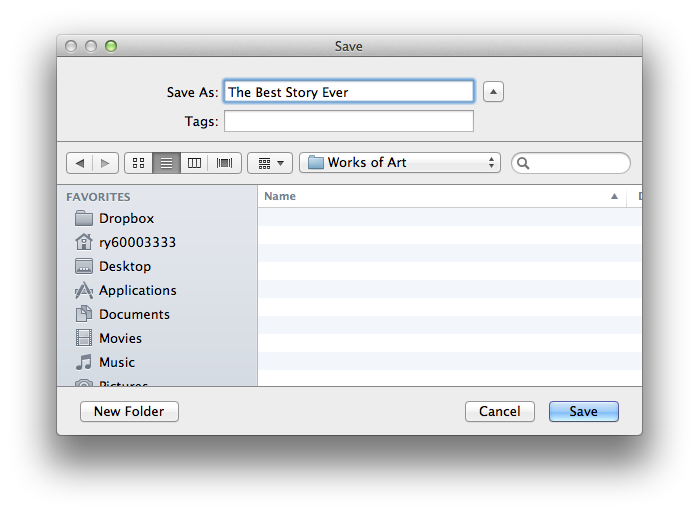Click the home icon beside ry60003333
Viewport: 699px width, 514px height.
pos(84,242)
